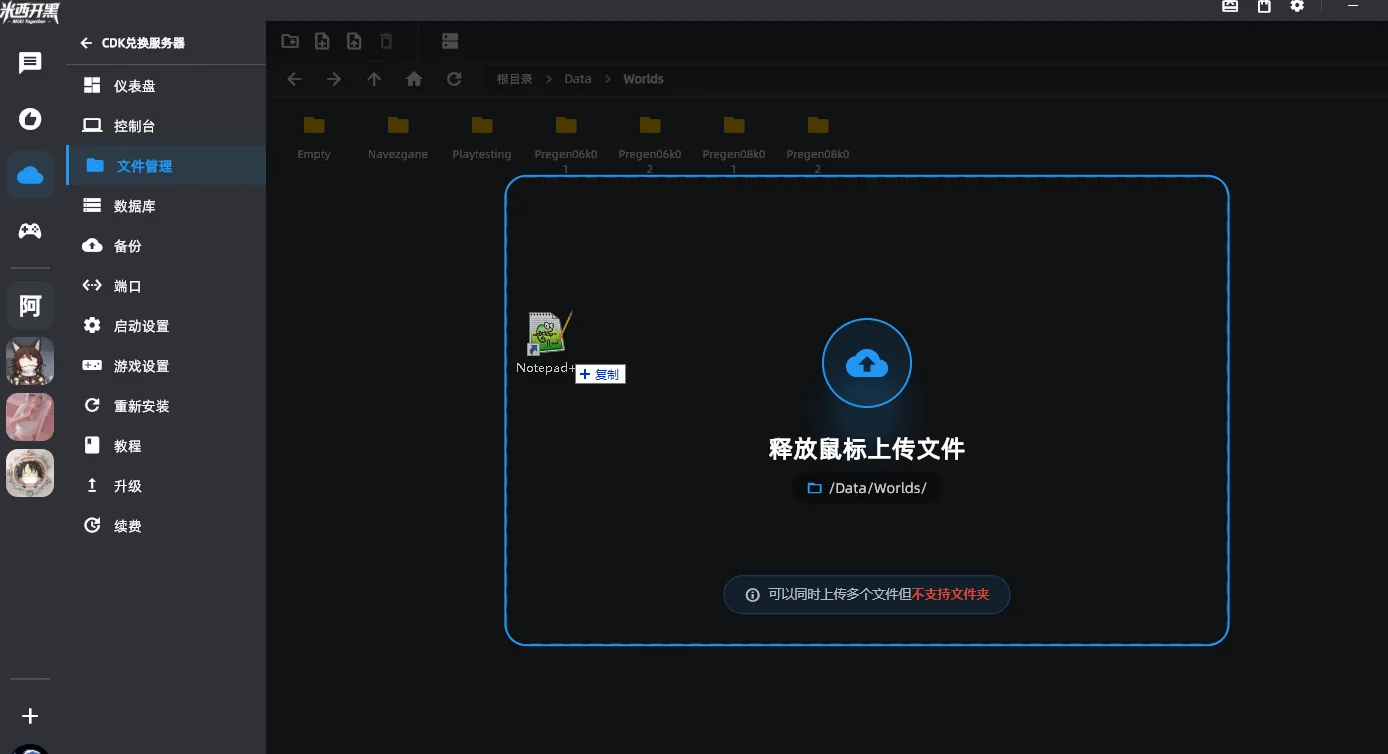1388x754 pixels.
Task: Open the 启动设置 startup settings item
Action: click(x=166, y=326)
